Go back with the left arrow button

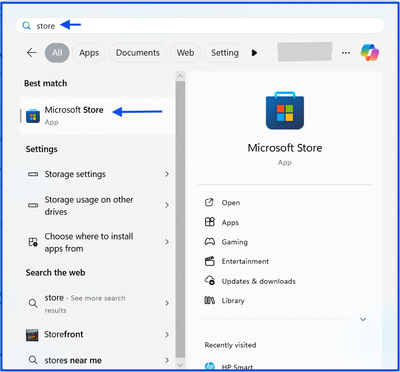[x=32, y=52]
